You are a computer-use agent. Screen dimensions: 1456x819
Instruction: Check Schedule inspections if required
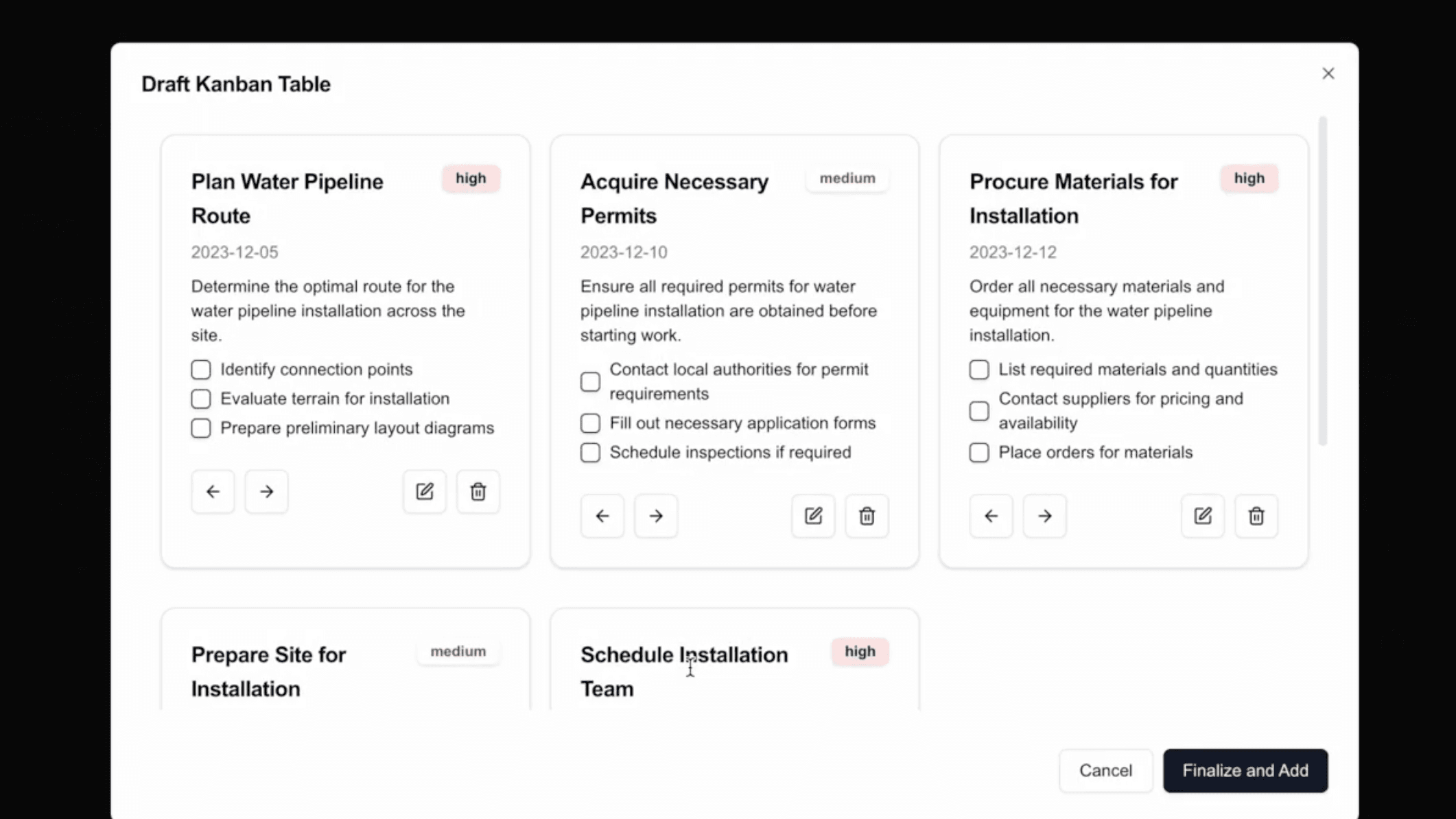point(590,452)
